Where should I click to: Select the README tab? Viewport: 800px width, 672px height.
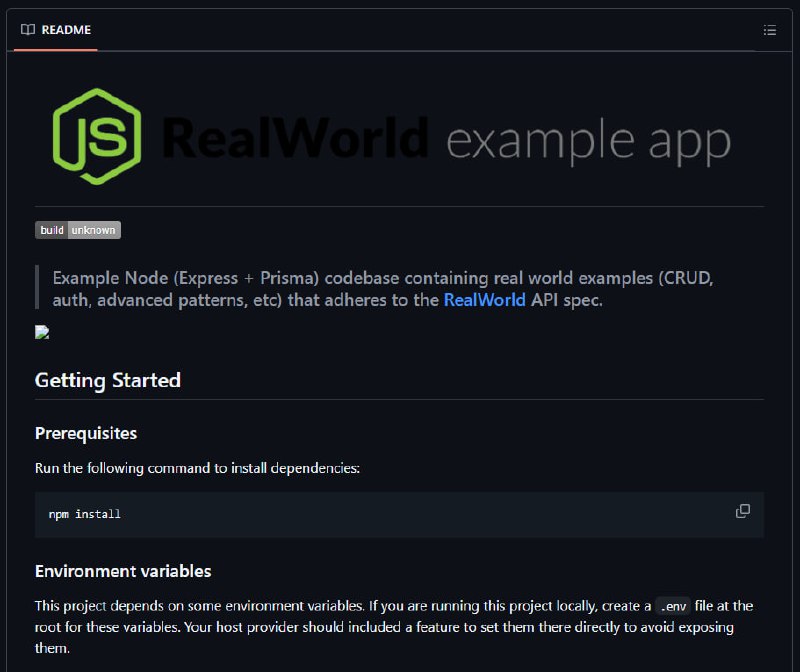click(x=56, y=30)
